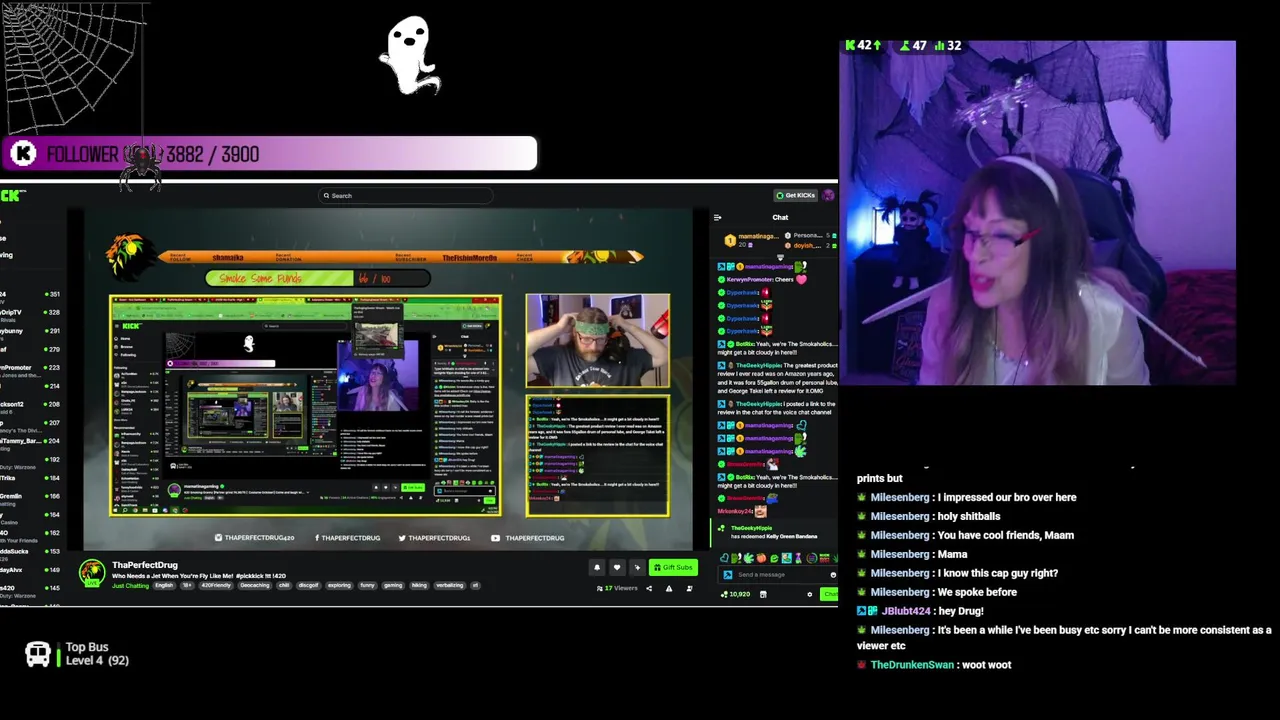Screen dimensions: 1280x720
Task: Click the icon right of report triangle
Action: [689, 588]
